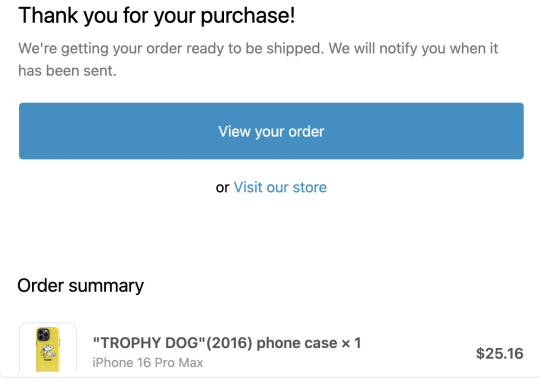Click the white border of the product thumbnail
Image resolution: width=540 pixels, height=381 pixels.
pyautogui.click(x=21, y=349)
